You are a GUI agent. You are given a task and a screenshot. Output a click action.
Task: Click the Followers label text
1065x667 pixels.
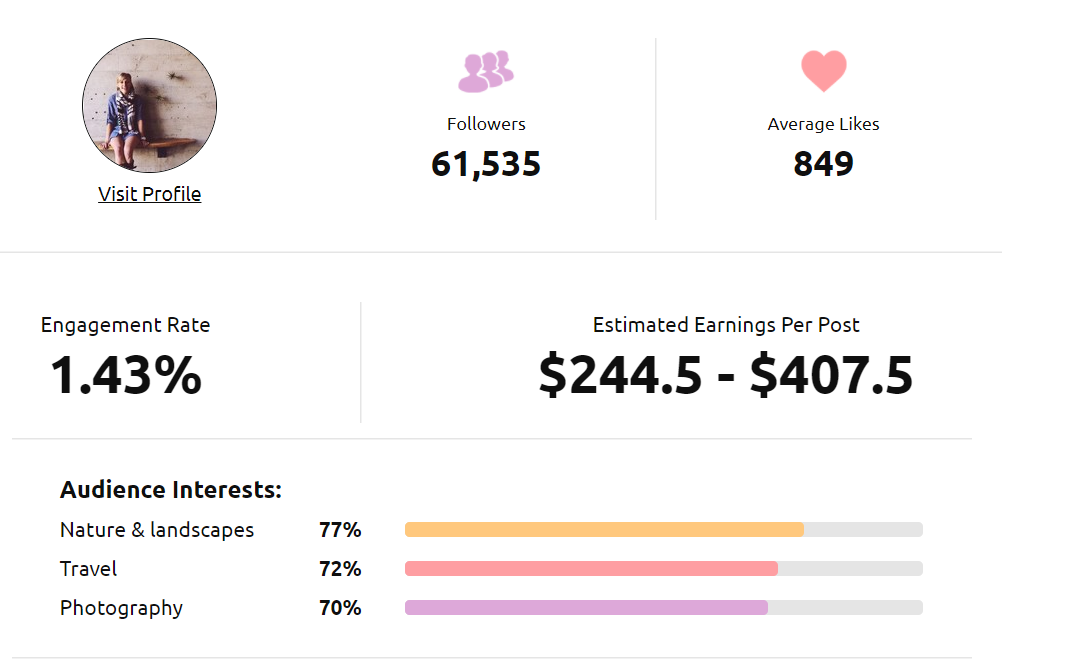tap(486, 124)
